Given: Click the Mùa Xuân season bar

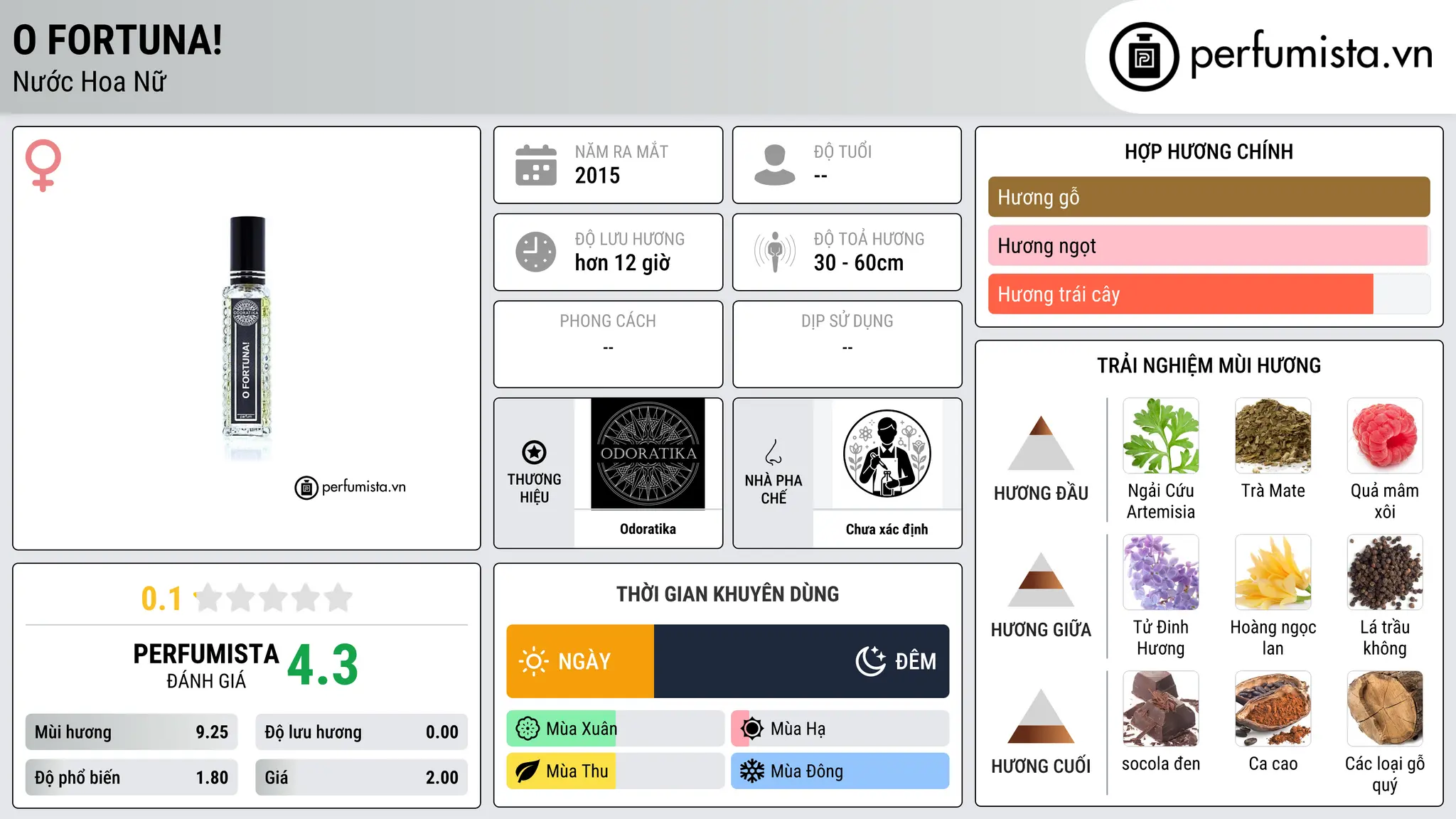Looking at the screenshot, I should (615, 729).
